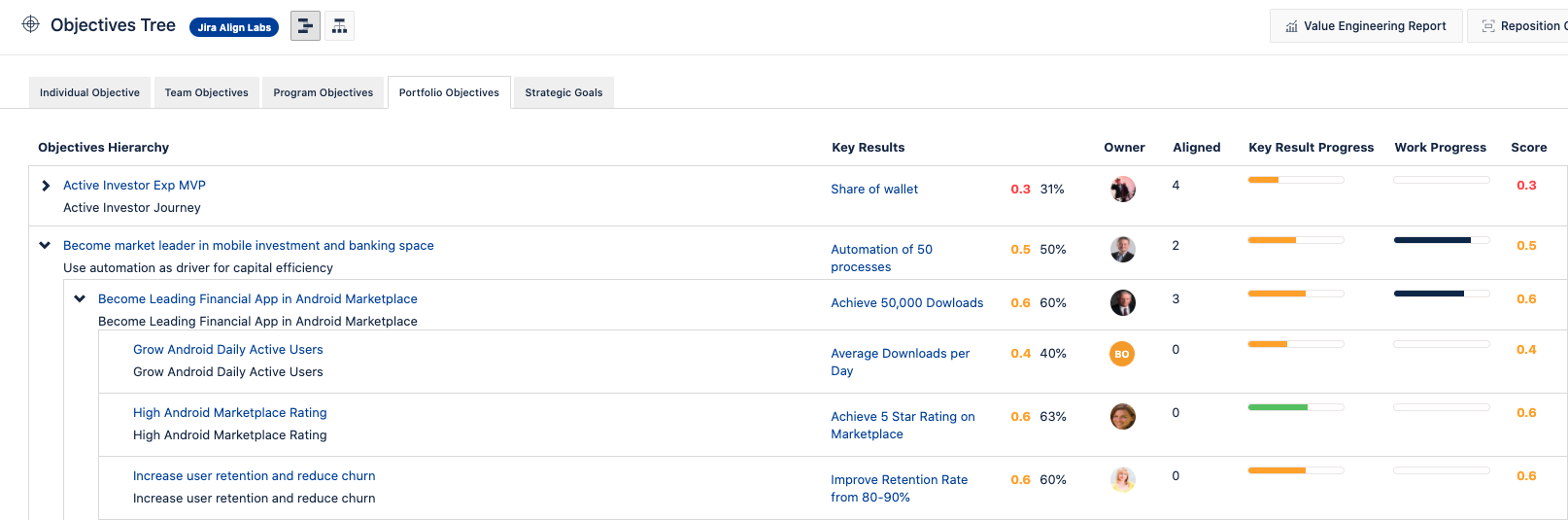Click key result progress bar for Share of wallet
The width and height of the screenshot is (1568, 520).
tap(1296, 180)
